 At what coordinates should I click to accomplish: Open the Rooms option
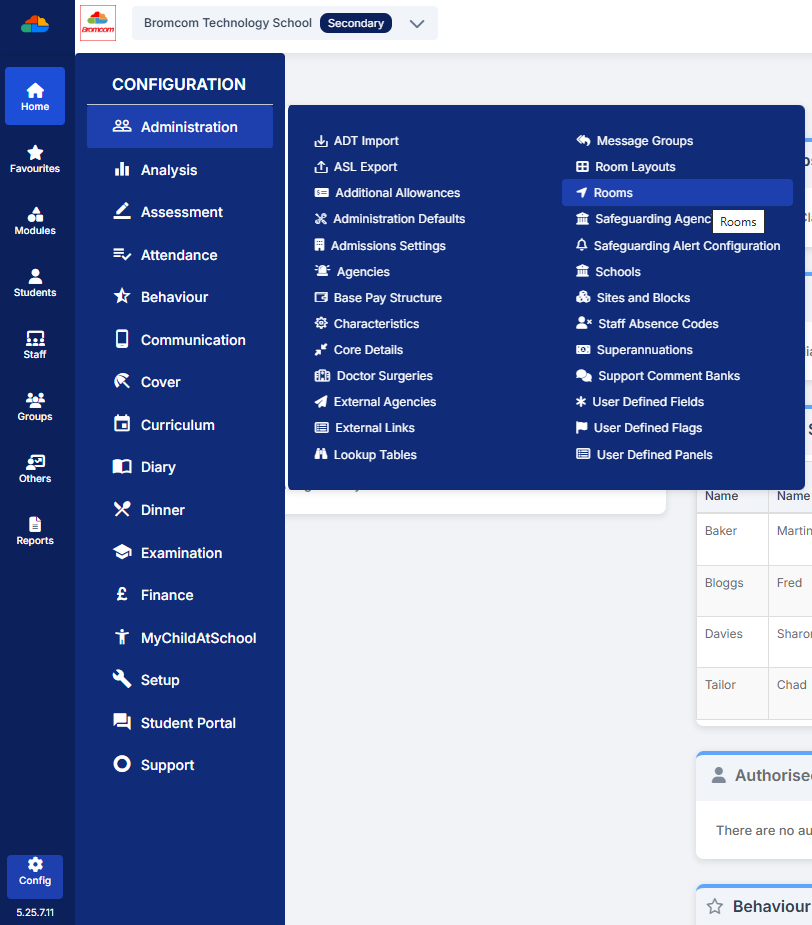click(x=613, y=193)
